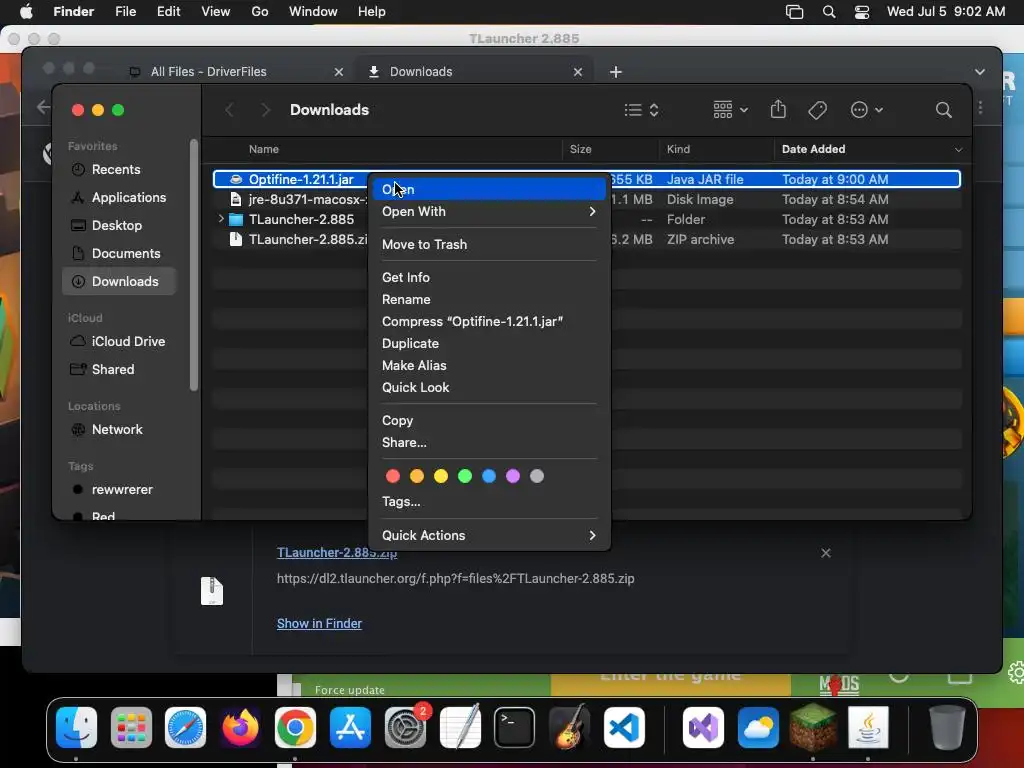Image resolution: width=1024 pixels, height=768 pixels.
Task: Go forward using Finder's forward arrow
Action: click(x=265, y=110)
